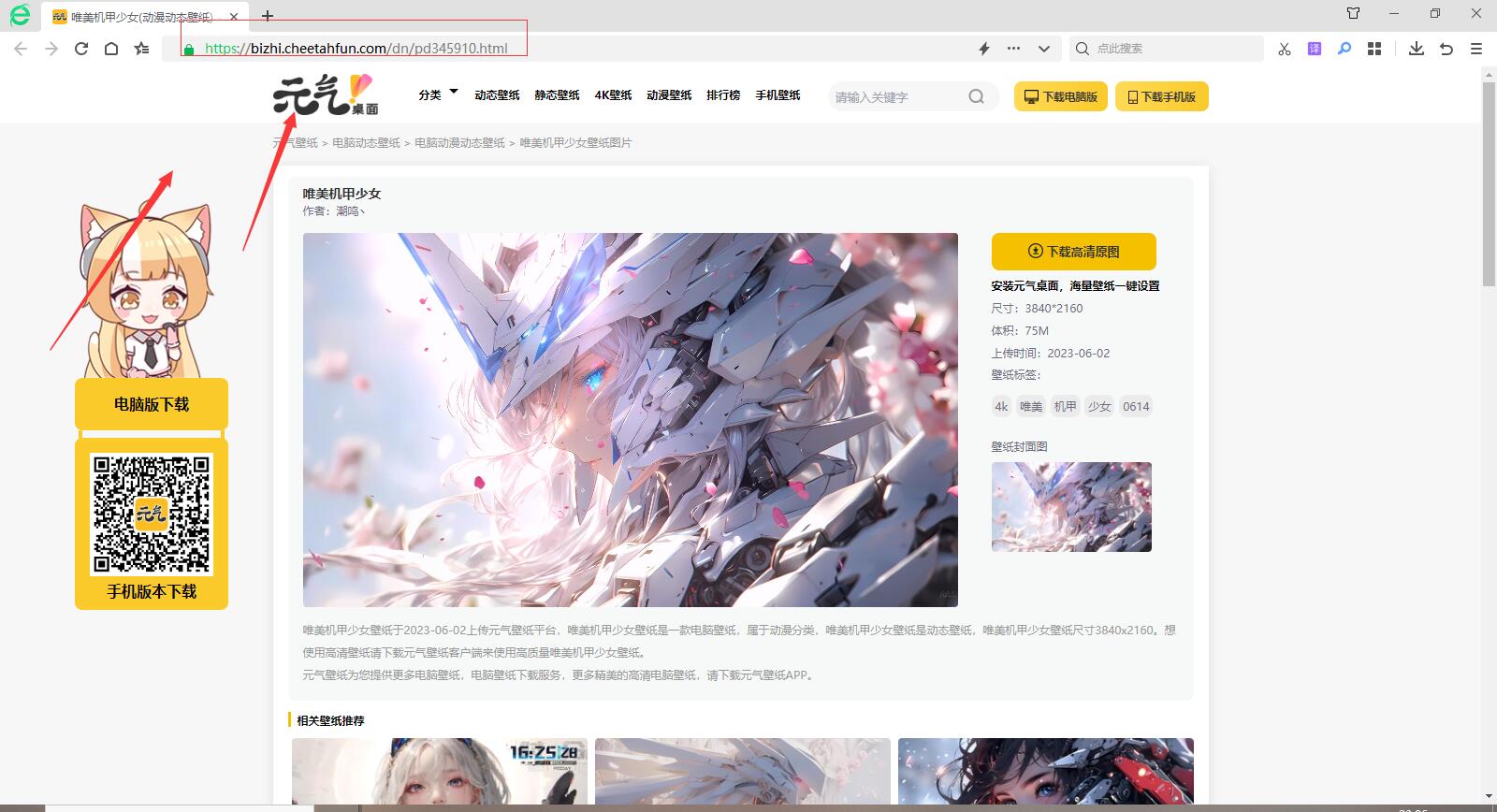The width and height of the screenshot is (1497, 812).
Task: Click the scissors screenshot tool icon
Action: [1285, 49]
